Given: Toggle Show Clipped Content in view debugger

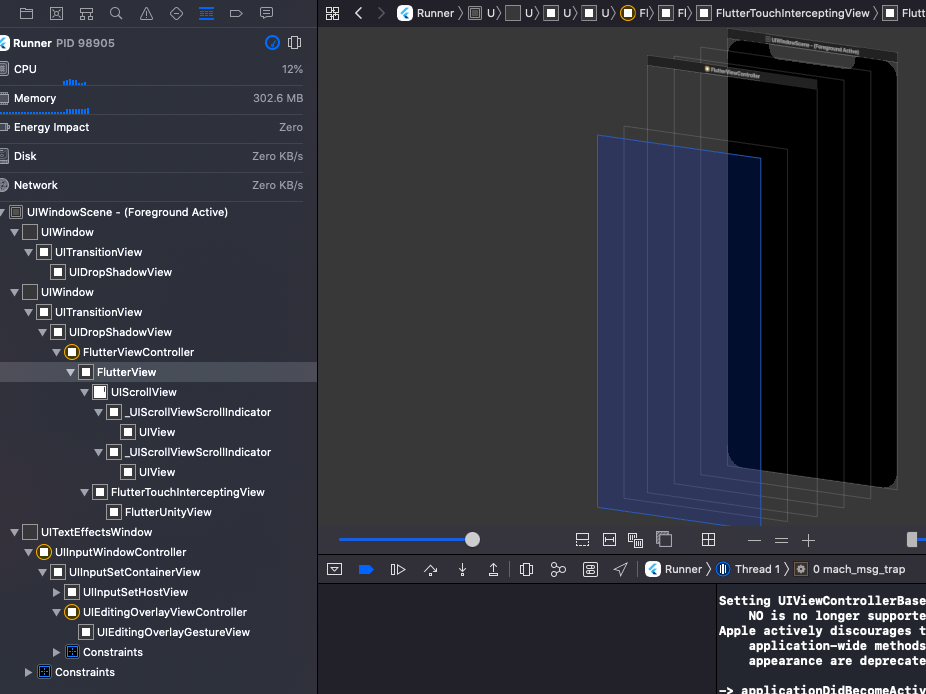Looking at the screenshot, I should (583, 540).
